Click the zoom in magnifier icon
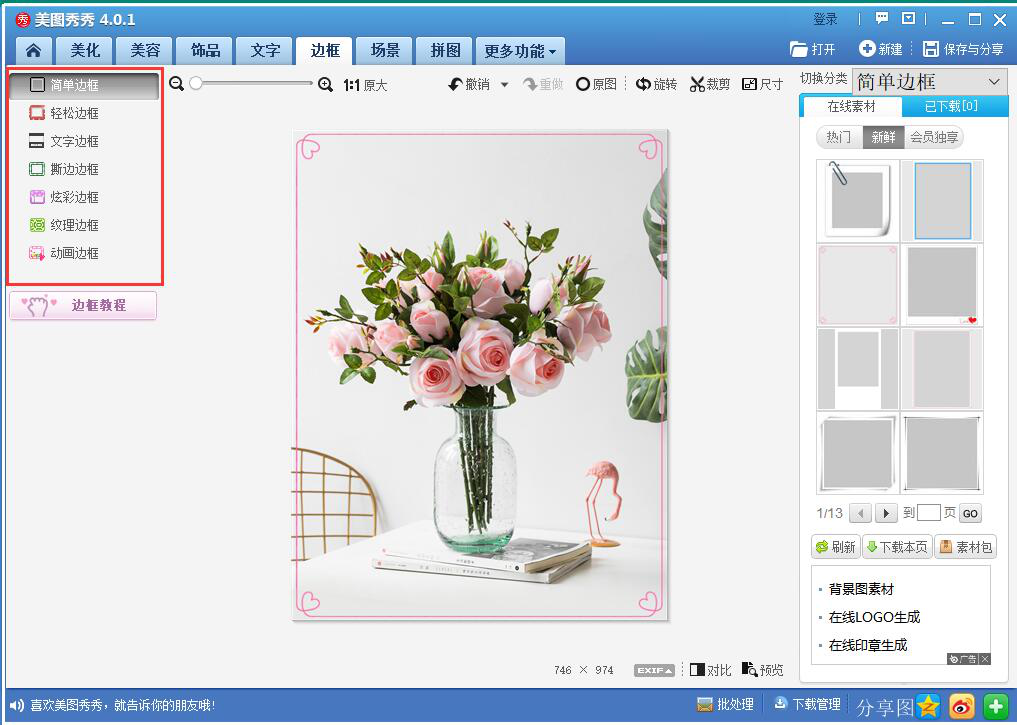1017x725 pixels. pyautogui.click(x=326, y=84)
